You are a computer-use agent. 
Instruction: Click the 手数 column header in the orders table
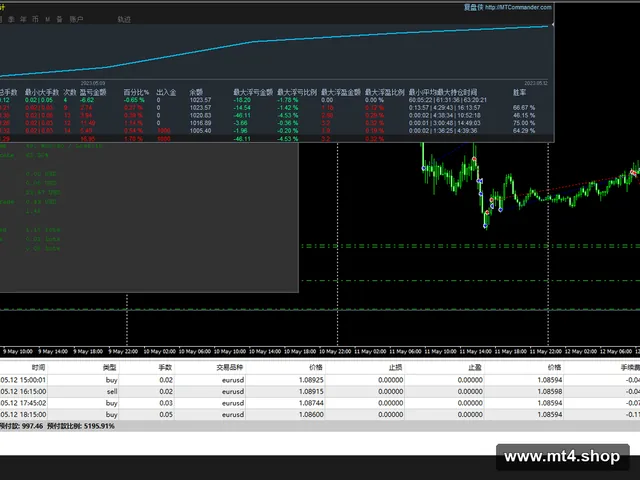(165, 367)
